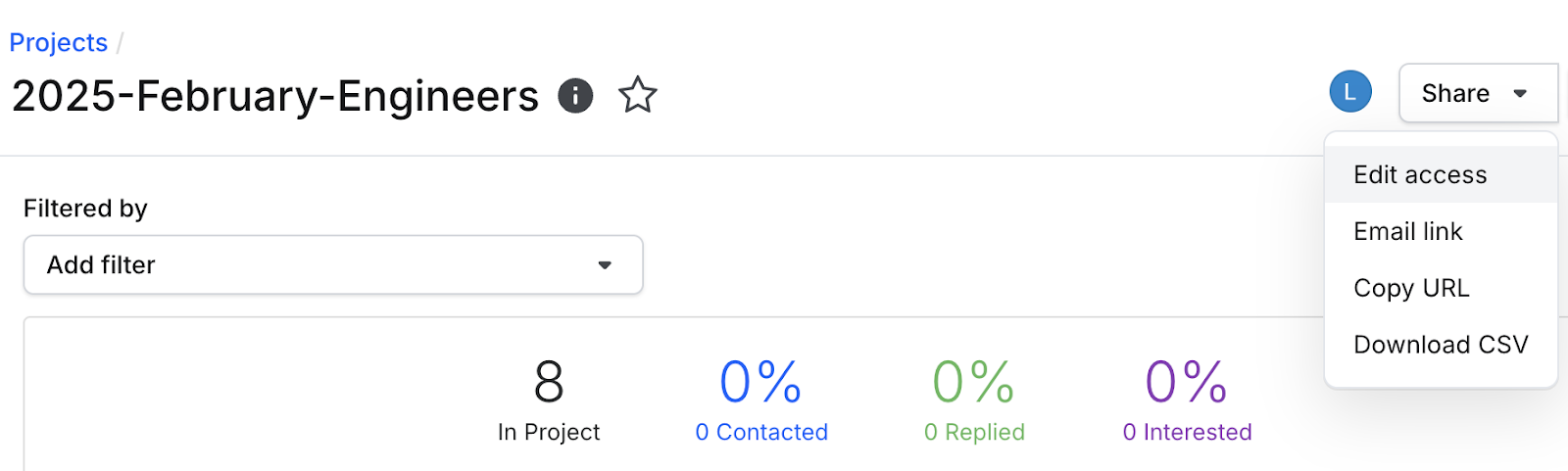Open the L user avatar
The height and width of the screenshot is (471, 1568).
1350,92
